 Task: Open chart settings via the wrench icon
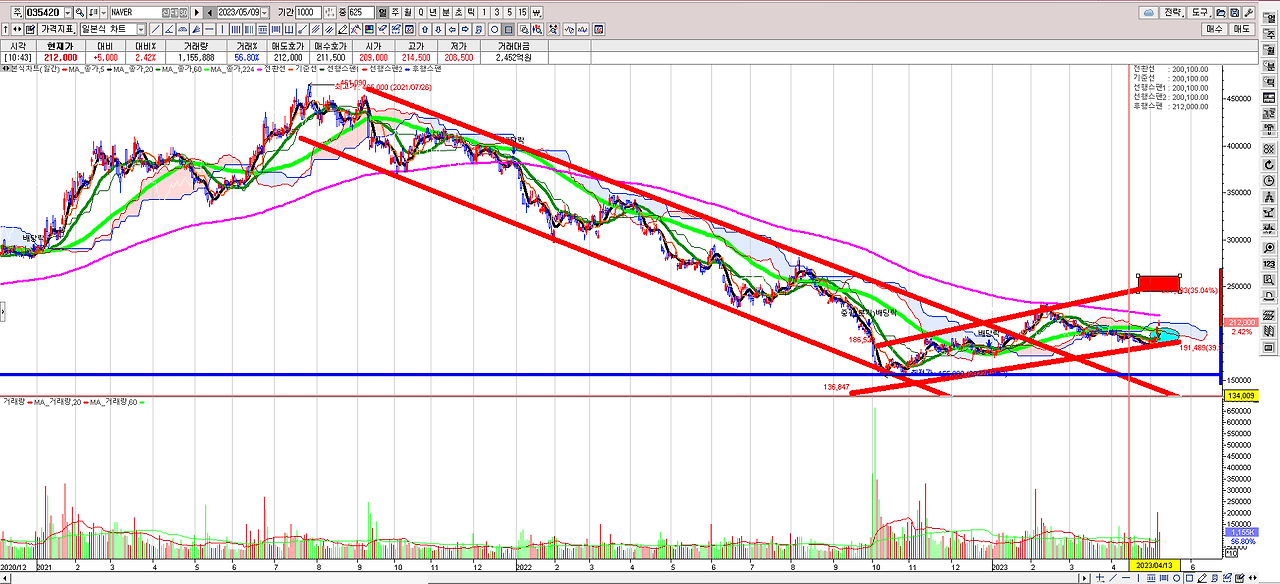point(1248,12)
